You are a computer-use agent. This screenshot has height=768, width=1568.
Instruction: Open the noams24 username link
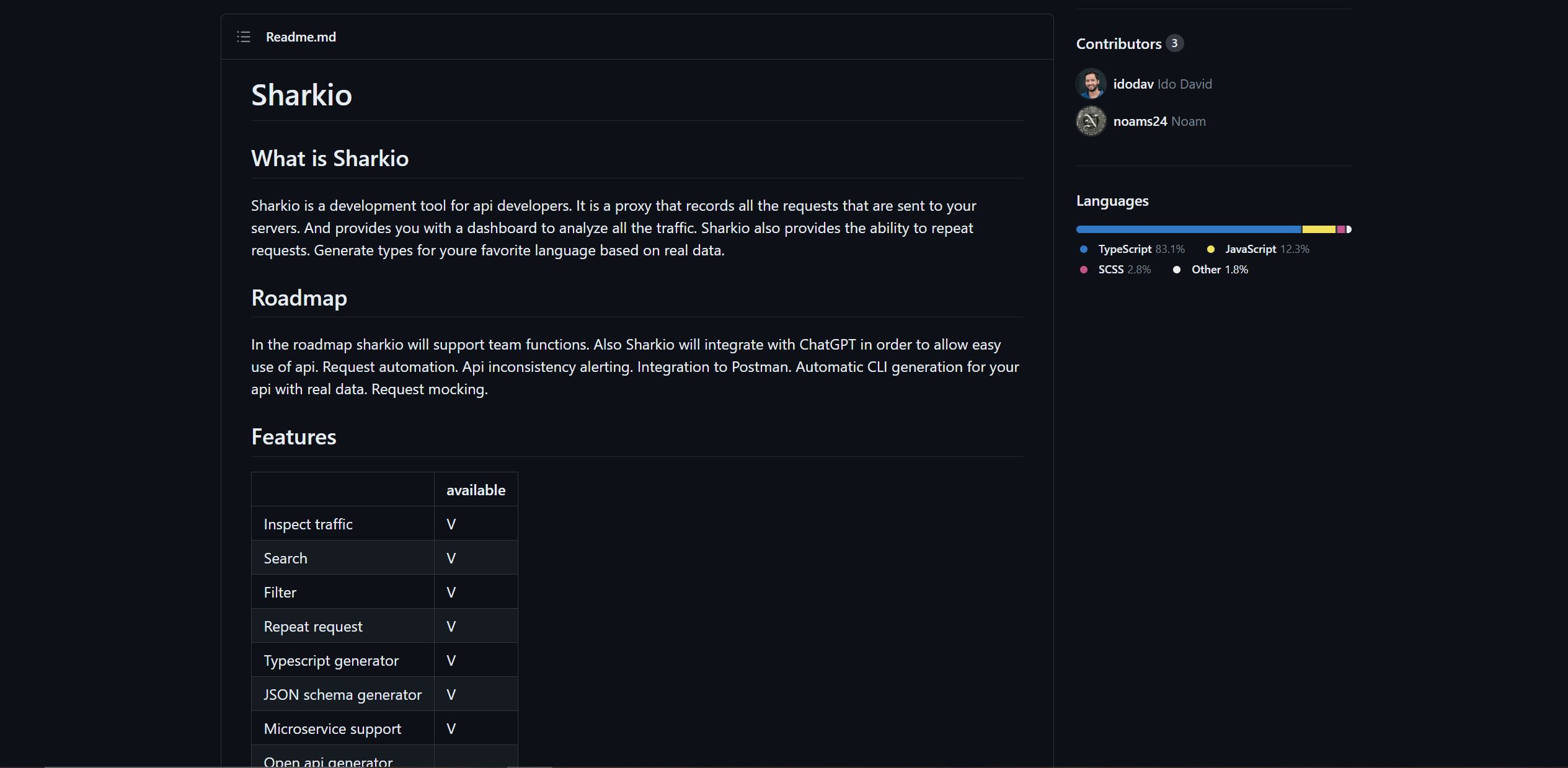click(x=1140, y=121)
